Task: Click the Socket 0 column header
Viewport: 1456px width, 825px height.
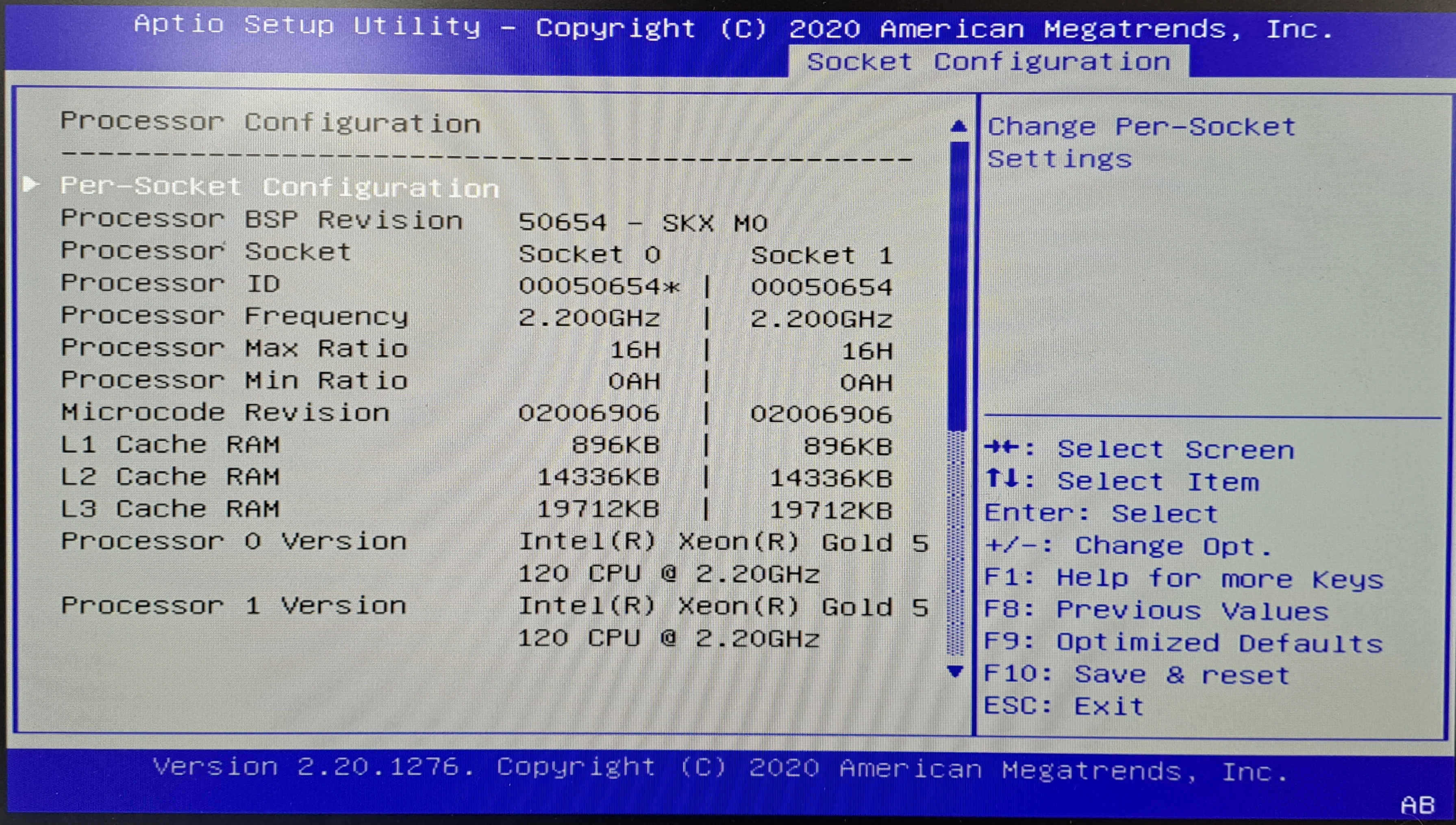Action: tap(590, 254)
